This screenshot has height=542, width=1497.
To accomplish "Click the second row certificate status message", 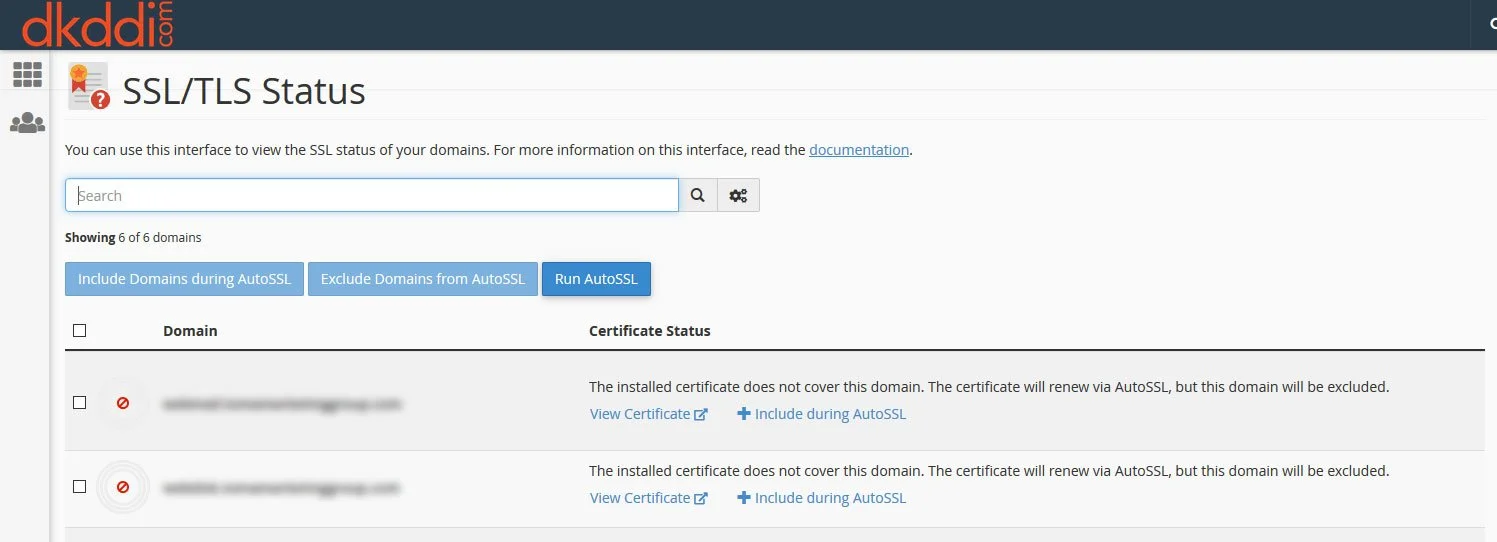I will (989, 471).
